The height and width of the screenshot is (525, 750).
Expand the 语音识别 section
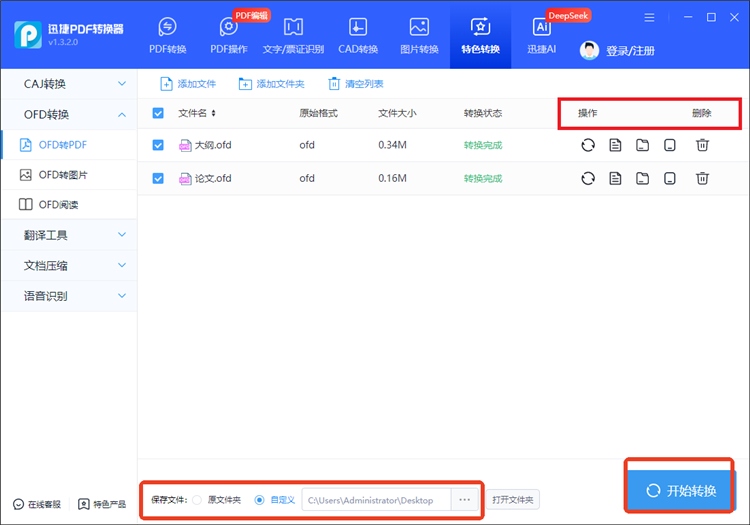[69, 296]
